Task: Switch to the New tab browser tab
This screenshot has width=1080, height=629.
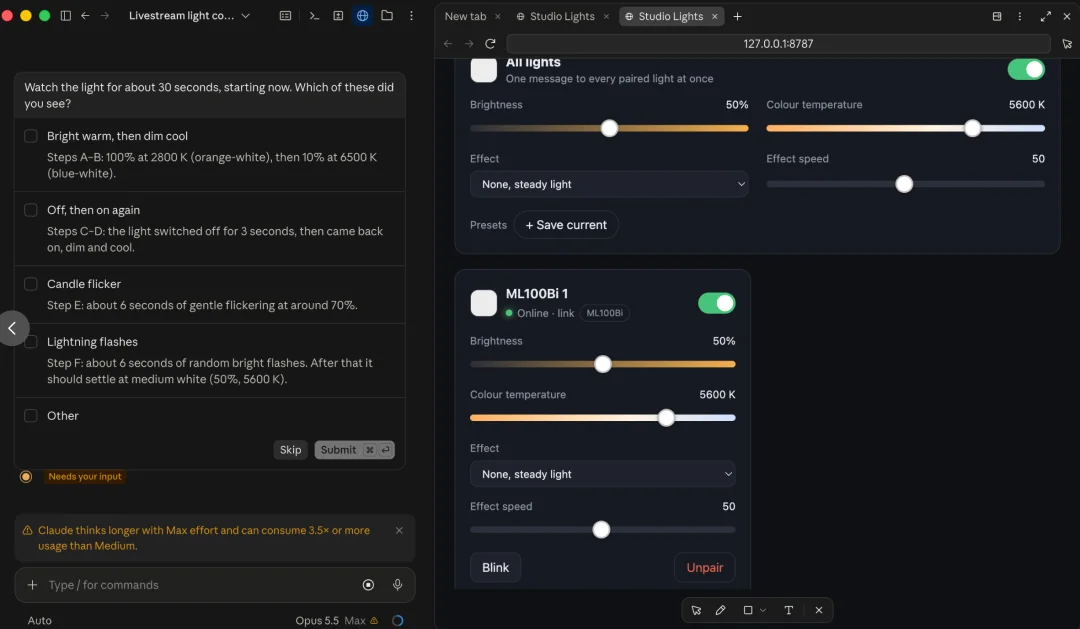Action: click(x=466, y=16)
